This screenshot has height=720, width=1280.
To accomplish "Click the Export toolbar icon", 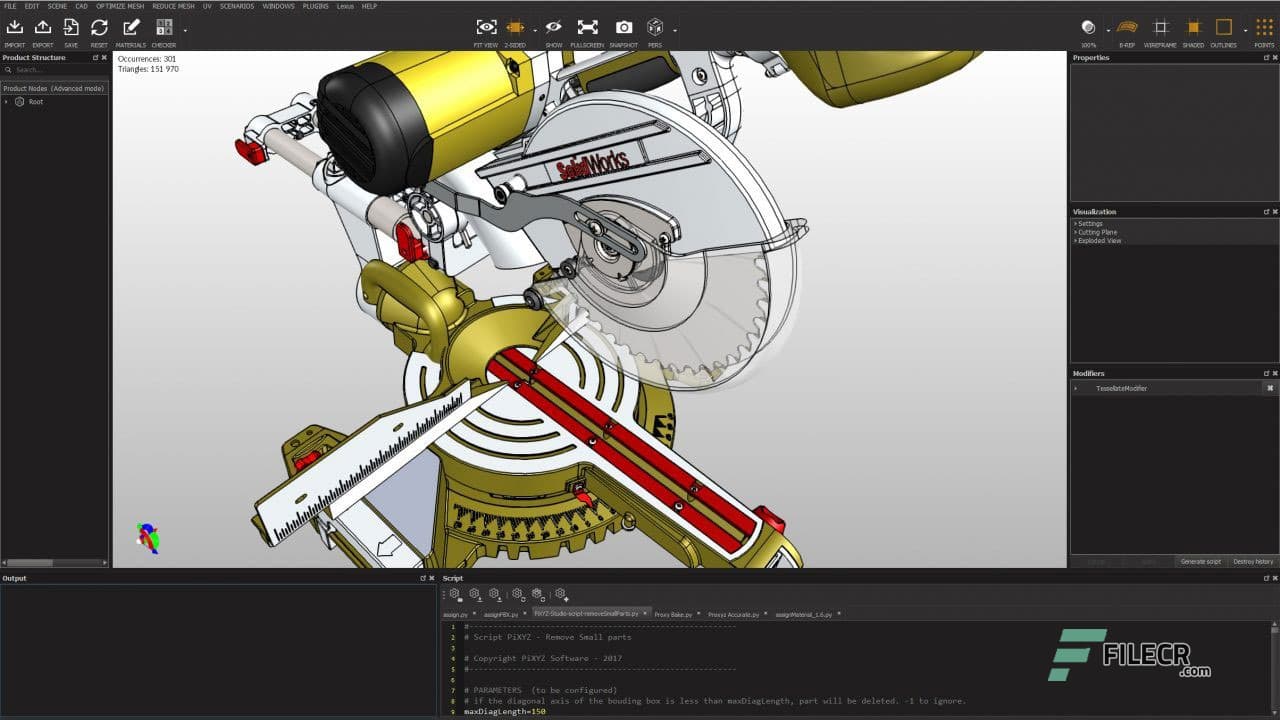I will (x=43, y=29).
